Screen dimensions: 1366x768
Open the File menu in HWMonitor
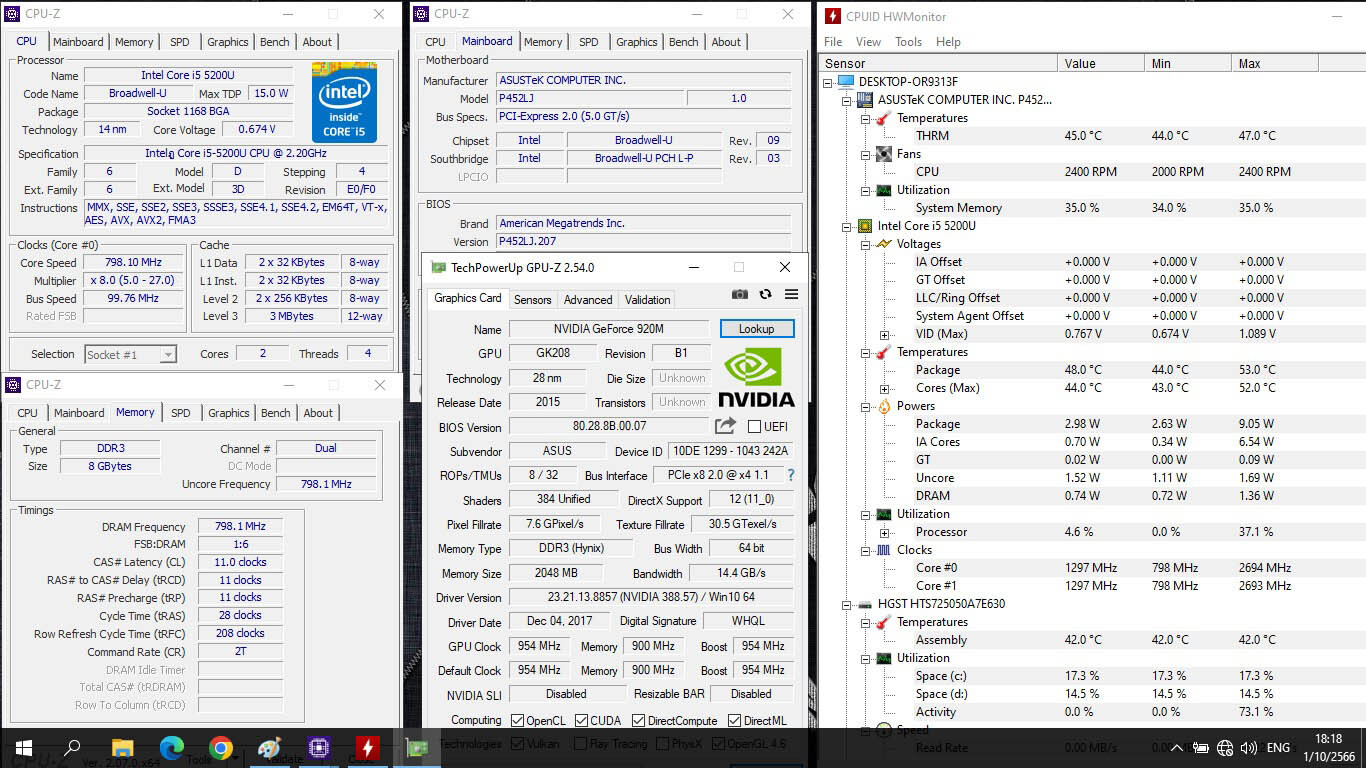[x=833, y=42]
